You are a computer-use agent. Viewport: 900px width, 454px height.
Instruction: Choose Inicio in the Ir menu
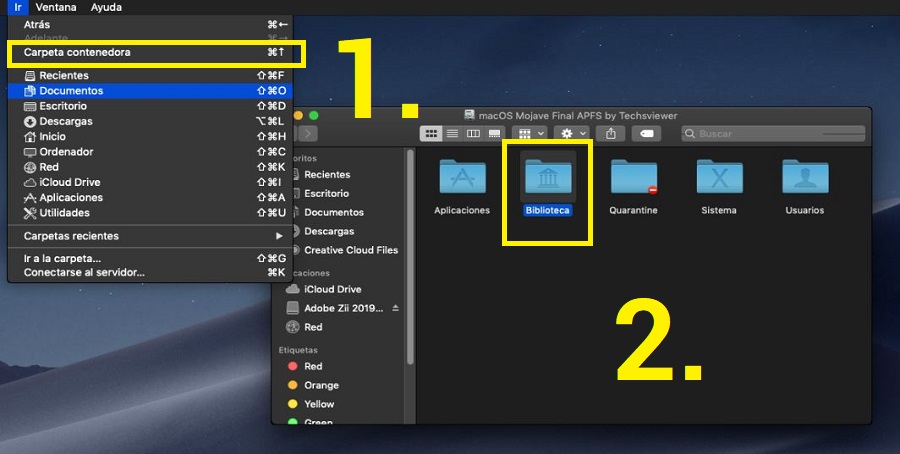point(150,137)
